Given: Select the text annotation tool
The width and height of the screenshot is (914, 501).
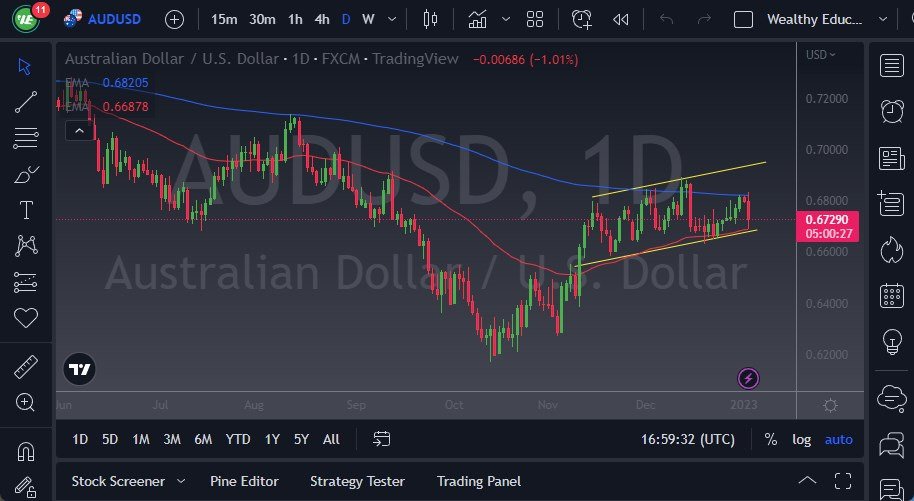Looking at the screenshot, I should pos(26,210).
